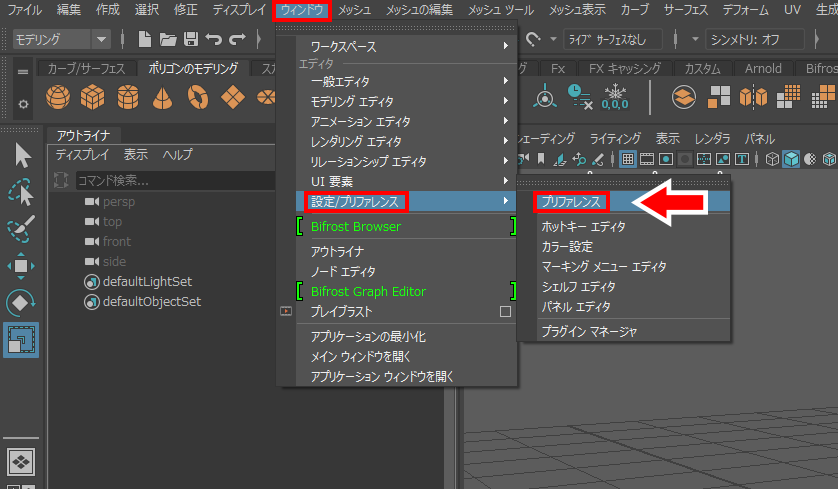838x489 pixels.
Task: Toggle smooth shade all cube icon
Action: pos(790,159)
